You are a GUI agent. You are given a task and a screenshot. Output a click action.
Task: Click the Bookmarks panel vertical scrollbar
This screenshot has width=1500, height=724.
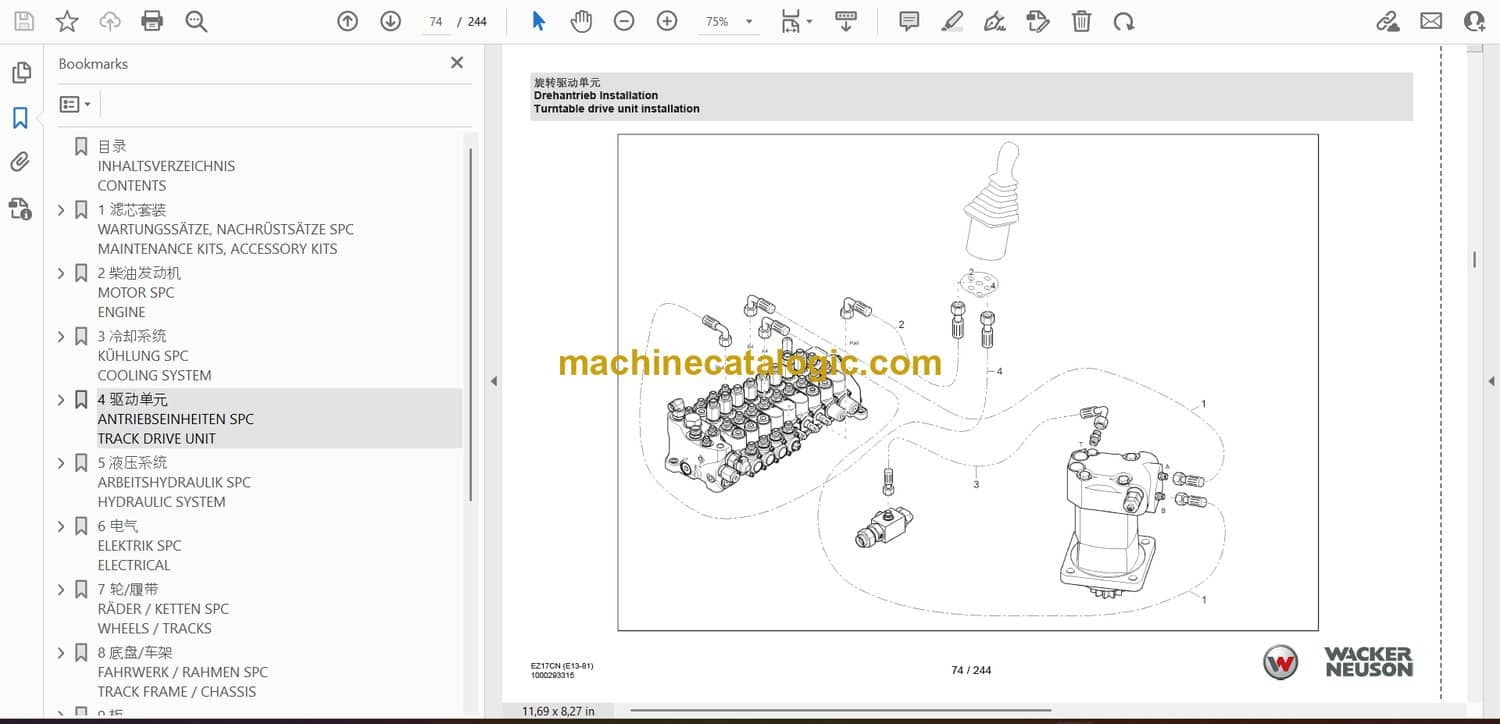(470, 324)
